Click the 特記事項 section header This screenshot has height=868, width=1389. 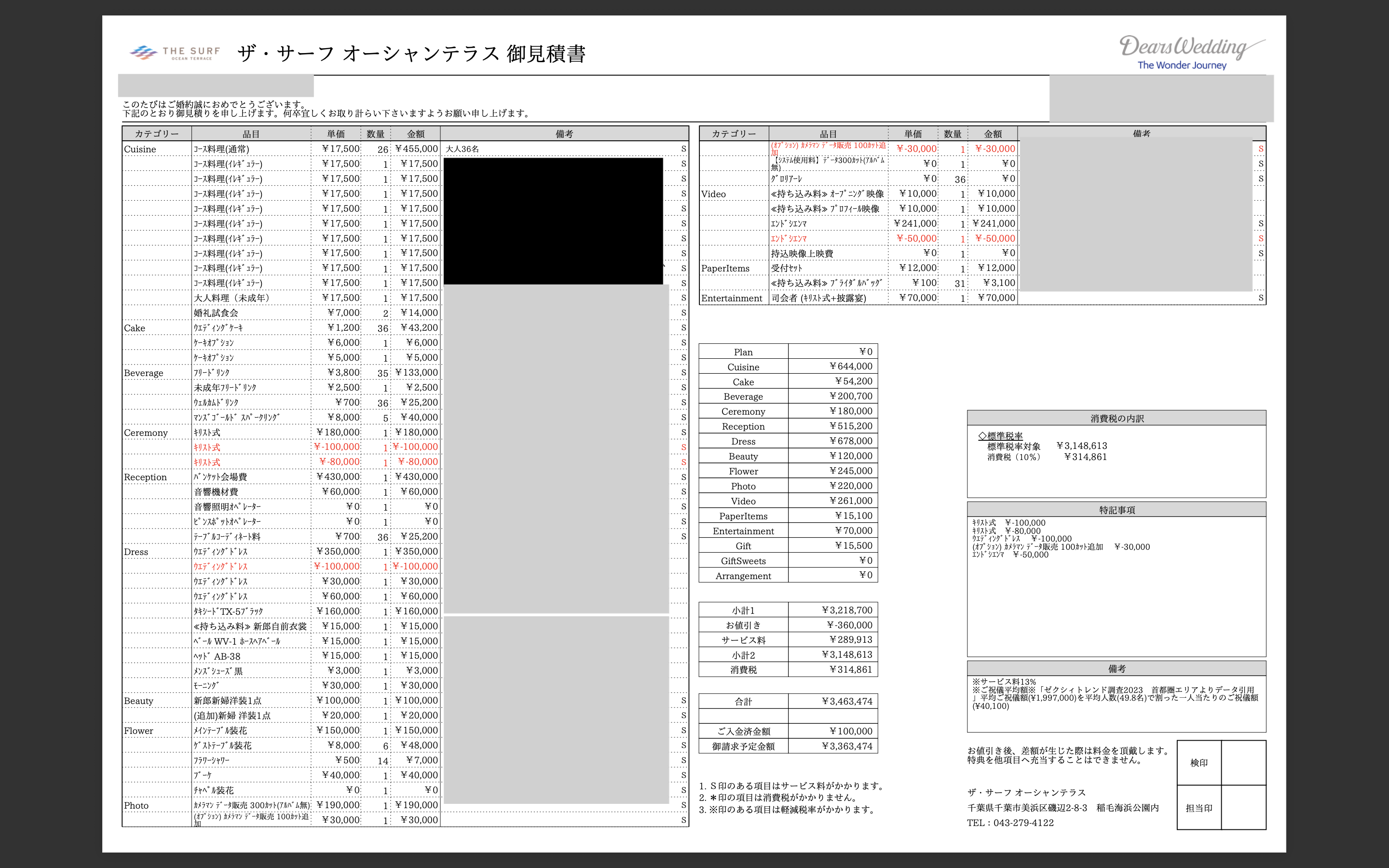pos(1117,510)
